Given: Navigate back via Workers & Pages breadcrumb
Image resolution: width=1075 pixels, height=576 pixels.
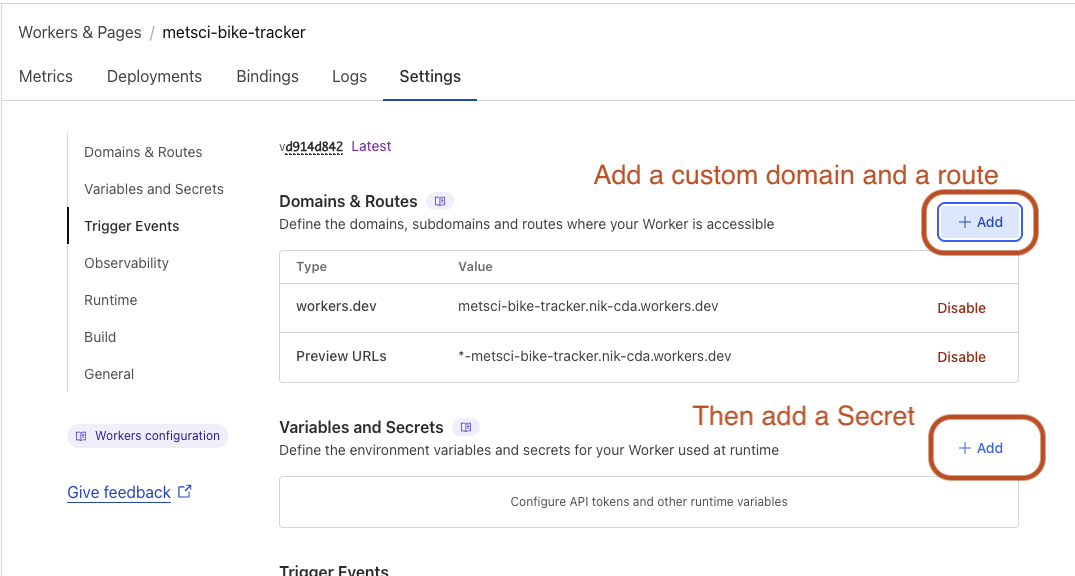Looking at the screenshot, I should pos(80,32).
